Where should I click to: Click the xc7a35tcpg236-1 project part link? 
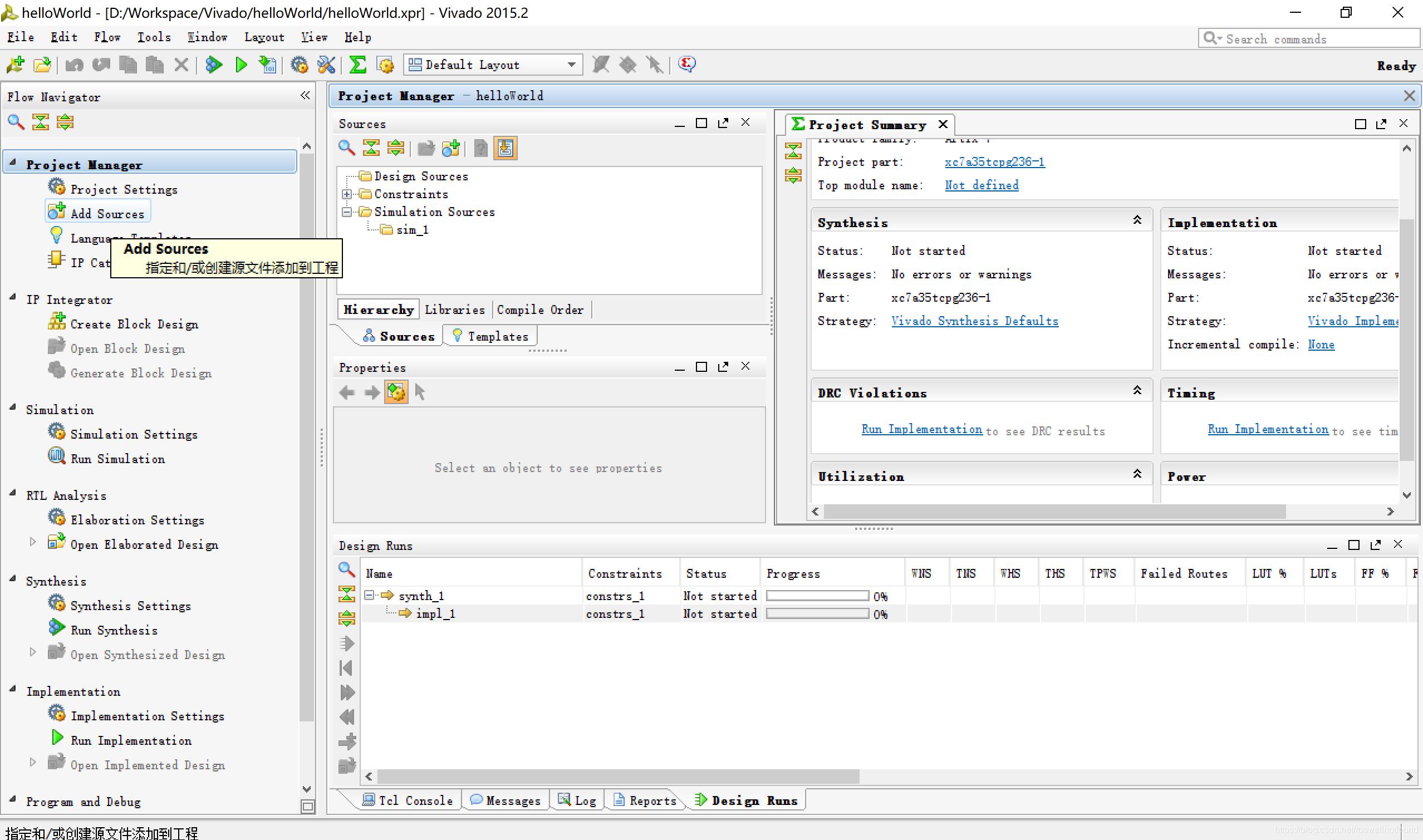click(994, 161)
